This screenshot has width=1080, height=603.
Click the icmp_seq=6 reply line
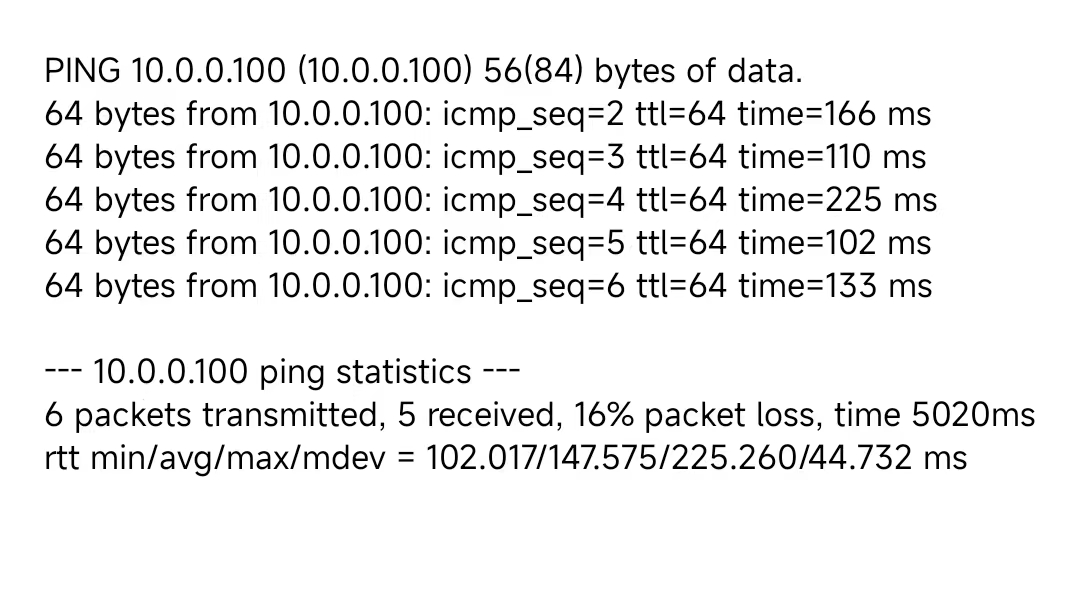488,286
